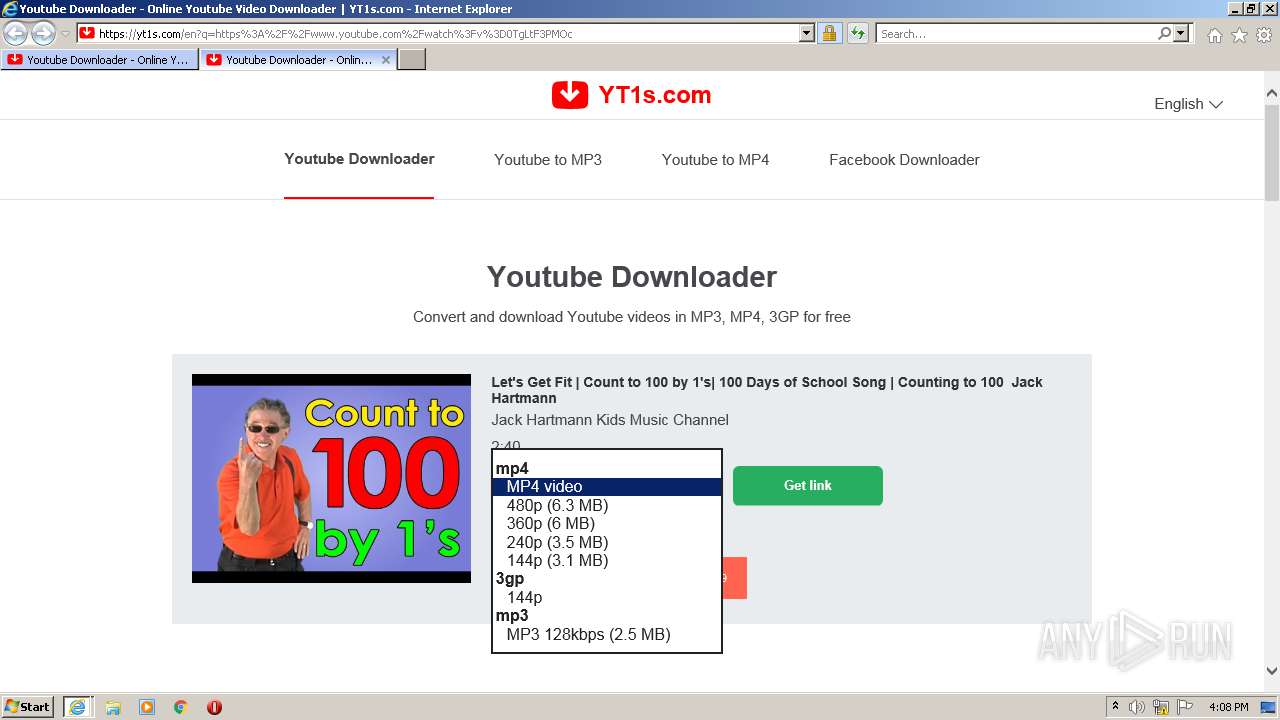Open the Home icon in IE toolbar
Screen dimensions: 1280x720
1214,35
